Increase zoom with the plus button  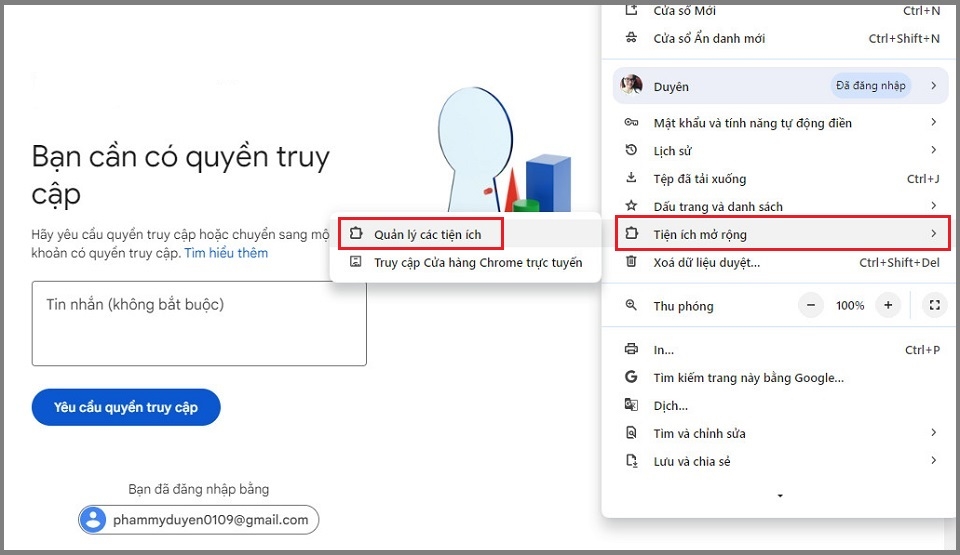[888, 305]
